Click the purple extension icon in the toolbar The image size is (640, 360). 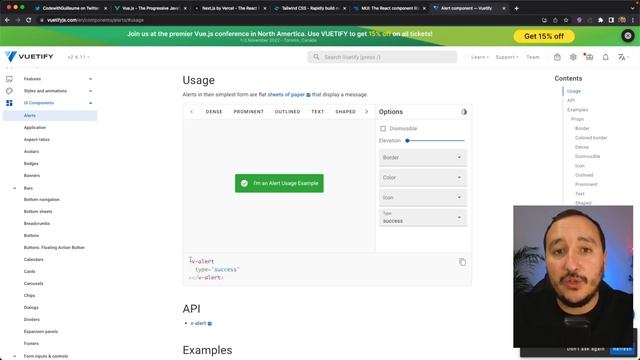click(x=579, y=20)
